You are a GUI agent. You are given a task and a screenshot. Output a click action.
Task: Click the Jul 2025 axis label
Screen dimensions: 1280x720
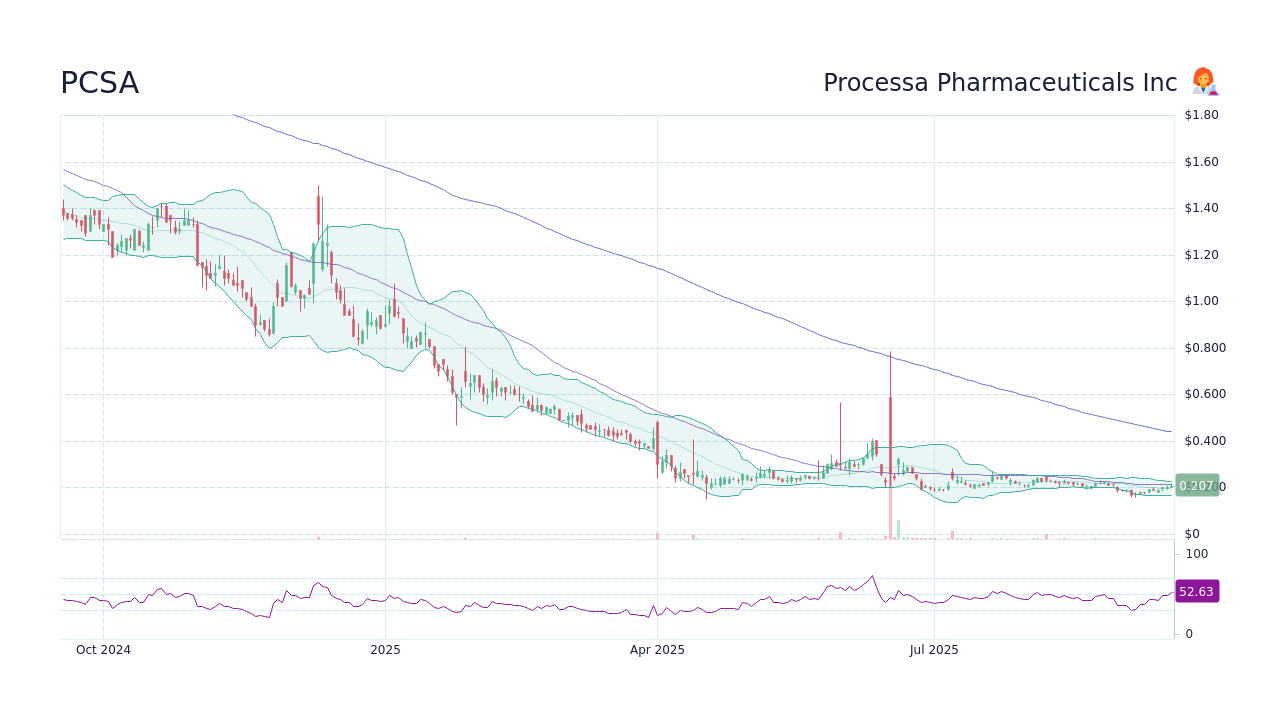[x=934, y=650]
